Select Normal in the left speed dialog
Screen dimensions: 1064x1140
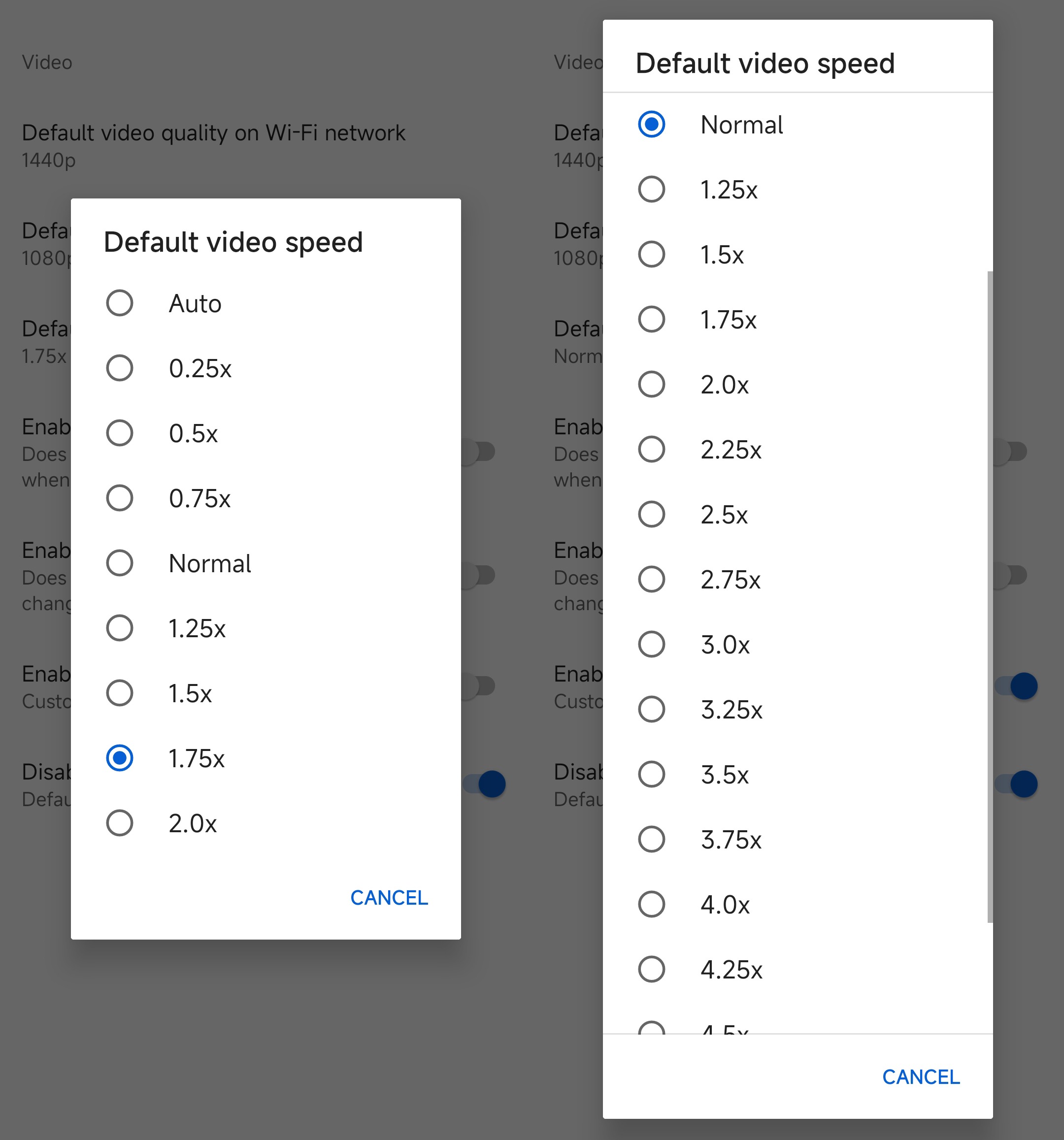(120, 563)
